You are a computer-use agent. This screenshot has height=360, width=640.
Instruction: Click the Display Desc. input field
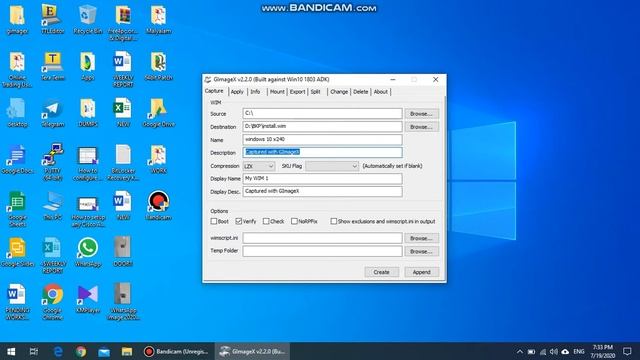(322, 191)
